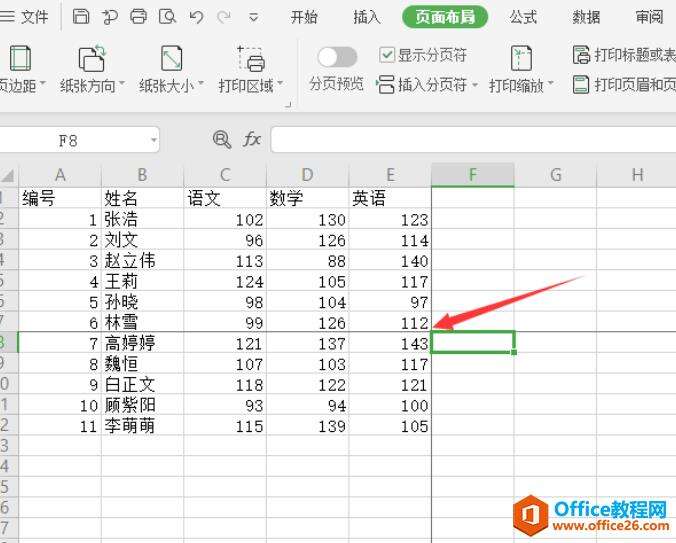Select the cell with name 顾紫阳
This screenshot has height=543, width=676.
pyautogui.click(x=142, y=405)
